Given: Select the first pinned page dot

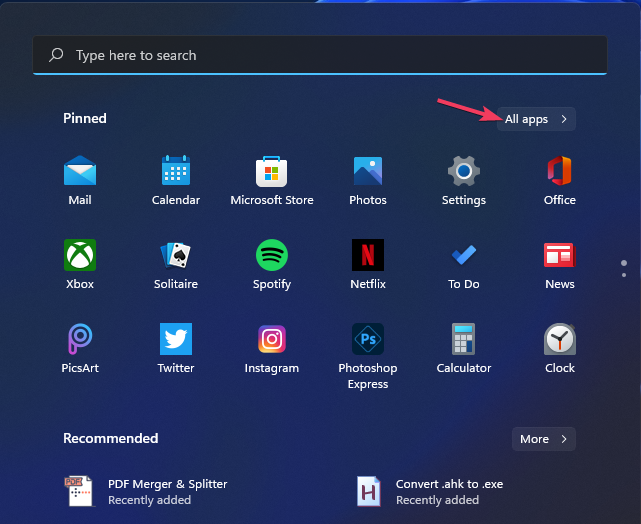Looking at the screenshot, I should click(624, 263).
